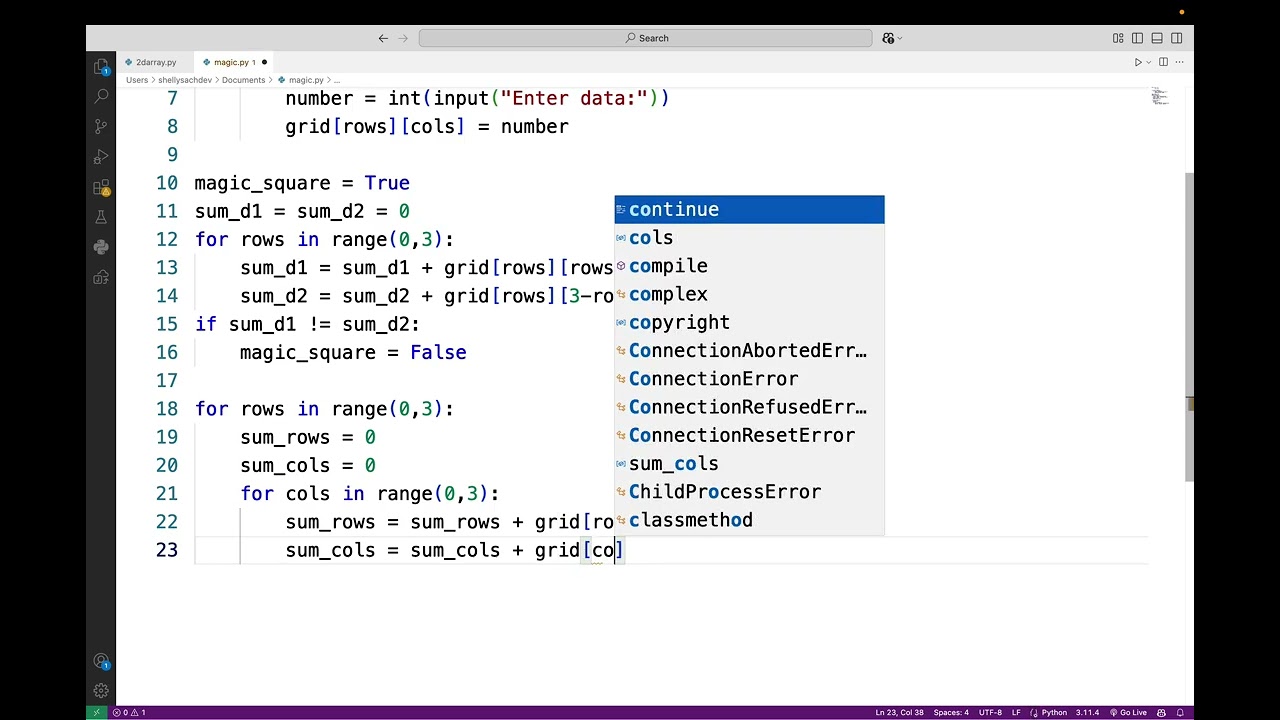The width and height of the screenshot is (1280, 720).
Task: Choose the ConnectionRefusedError suggestion
Action: point(749,407)
